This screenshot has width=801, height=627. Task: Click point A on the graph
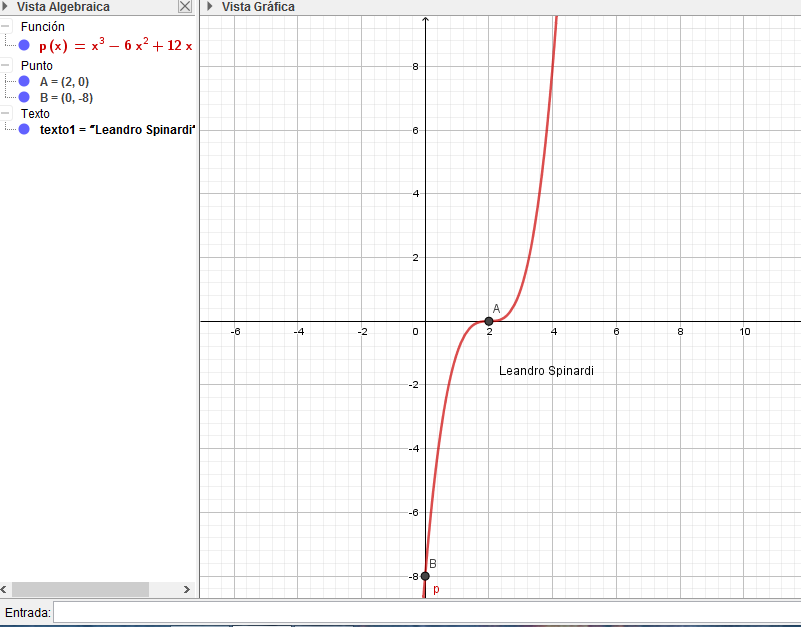pos(489,321)
